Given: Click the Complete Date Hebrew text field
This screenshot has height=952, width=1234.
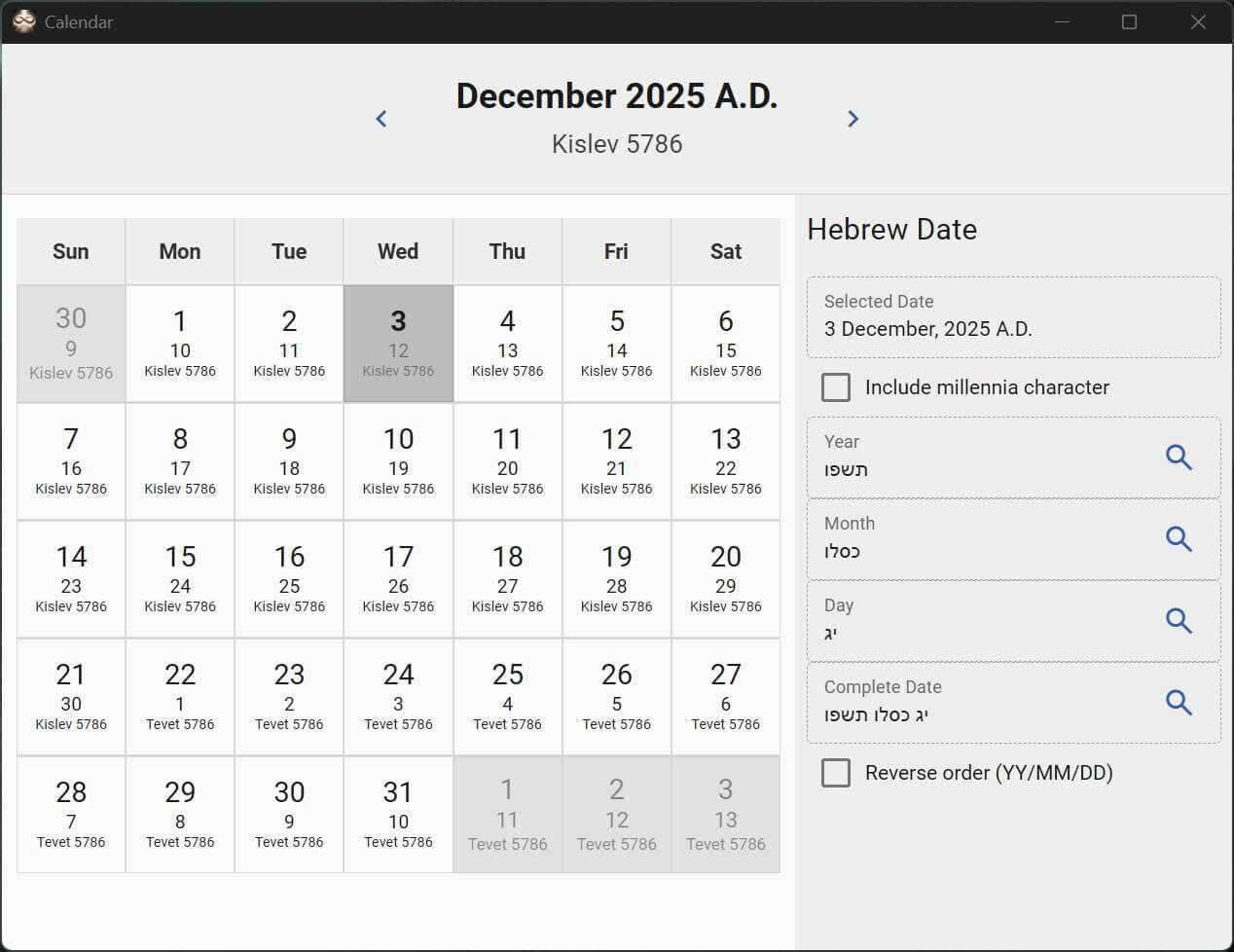Looking at the screenshot, I should (x=983, y=703).
